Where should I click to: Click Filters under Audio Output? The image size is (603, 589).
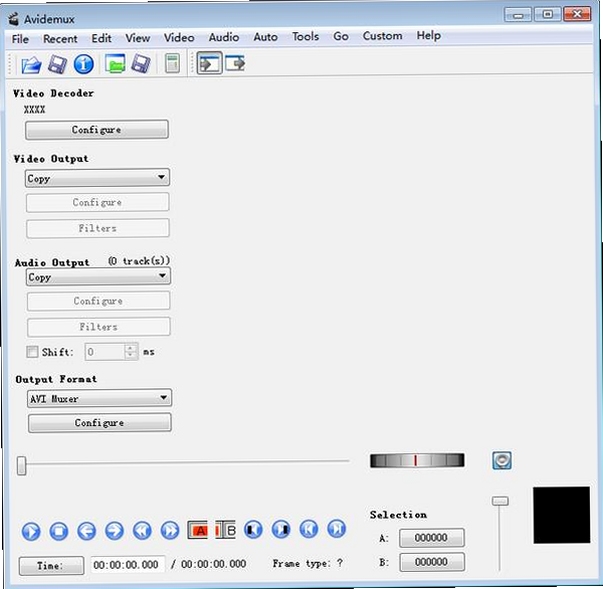(x=98, y=327)
